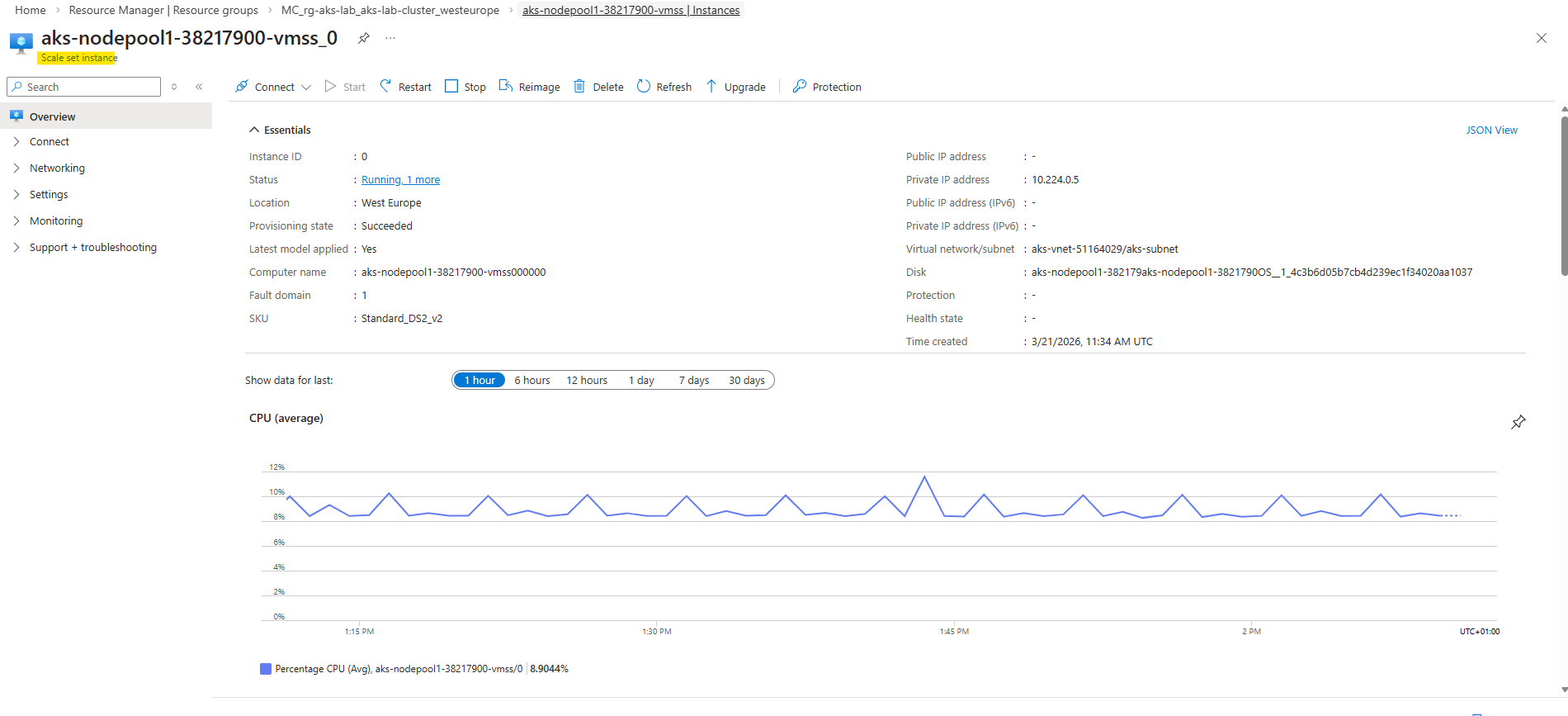The image size is (1568, 716).
Task: Open the Protection settings
Action: 826,87
